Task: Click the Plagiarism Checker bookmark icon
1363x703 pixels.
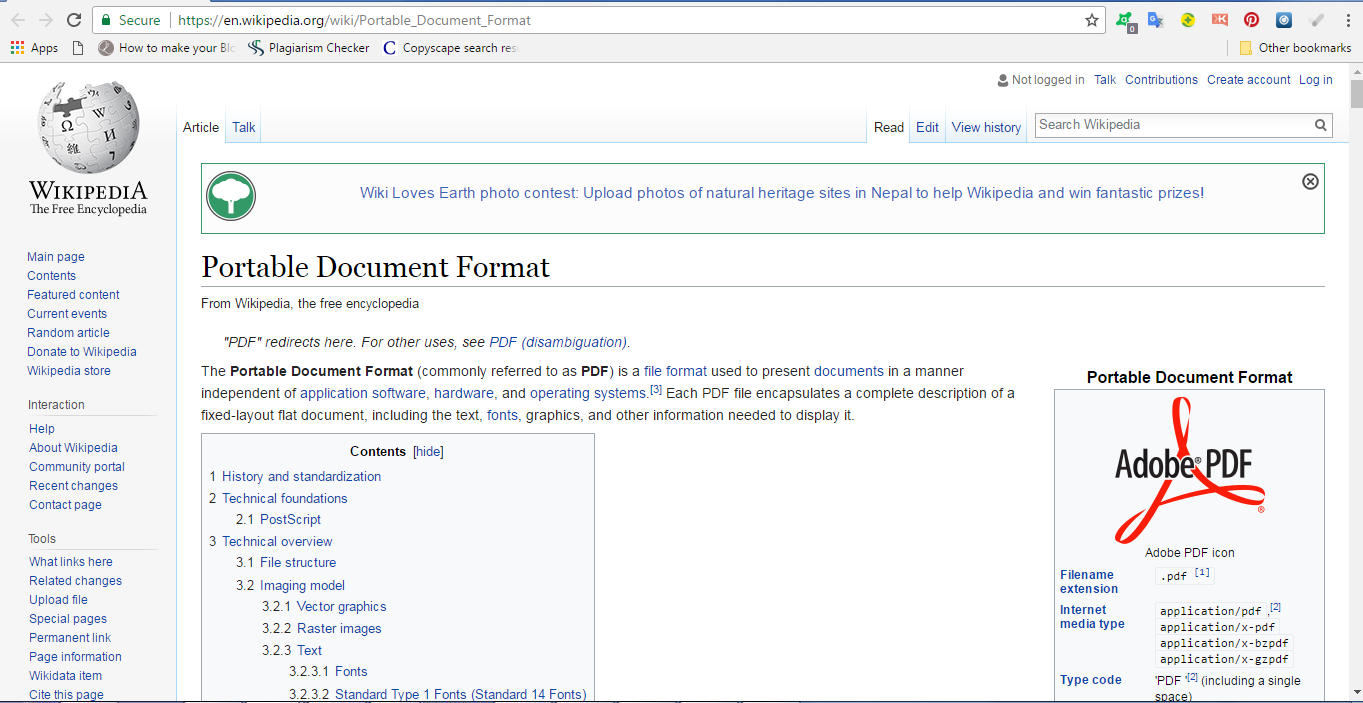Action: [x=256, y=47]
